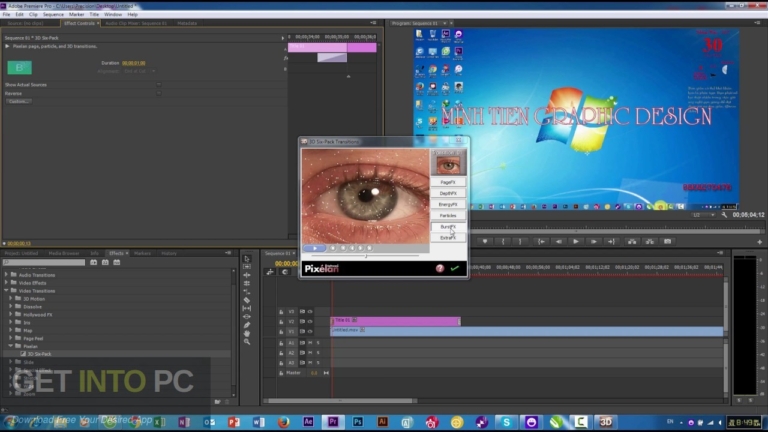Collapse the Pixelan folder

coord(11,346)
